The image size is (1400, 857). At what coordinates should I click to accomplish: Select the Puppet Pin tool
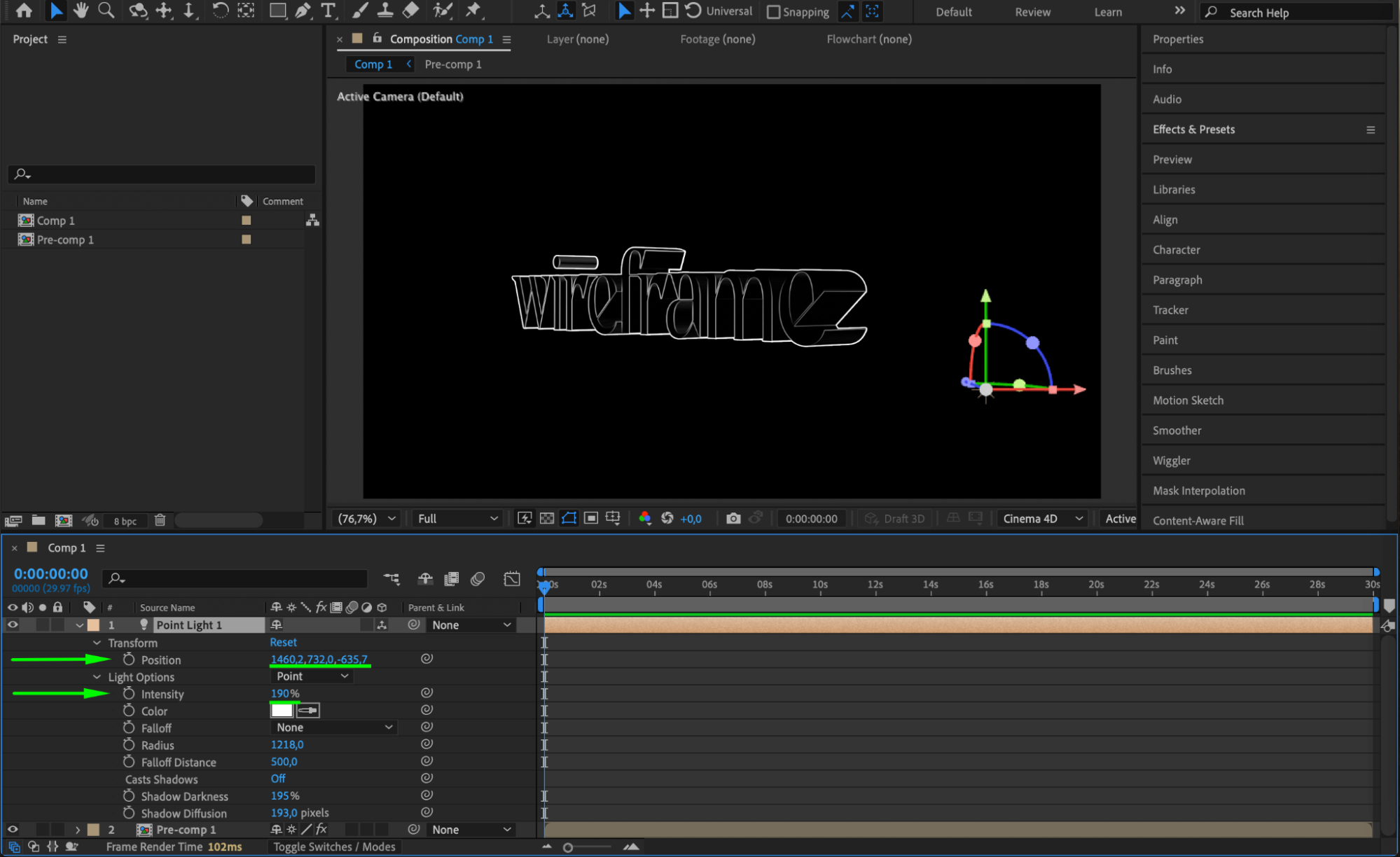473,11
